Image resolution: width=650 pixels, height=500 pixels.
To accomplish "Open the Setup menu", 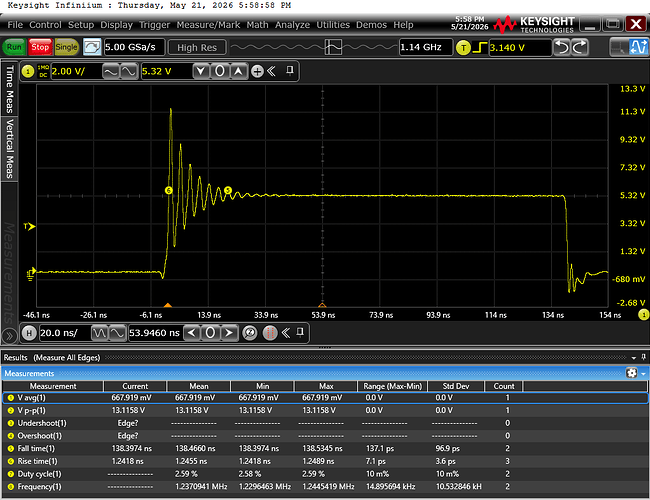I will point(81,25).
